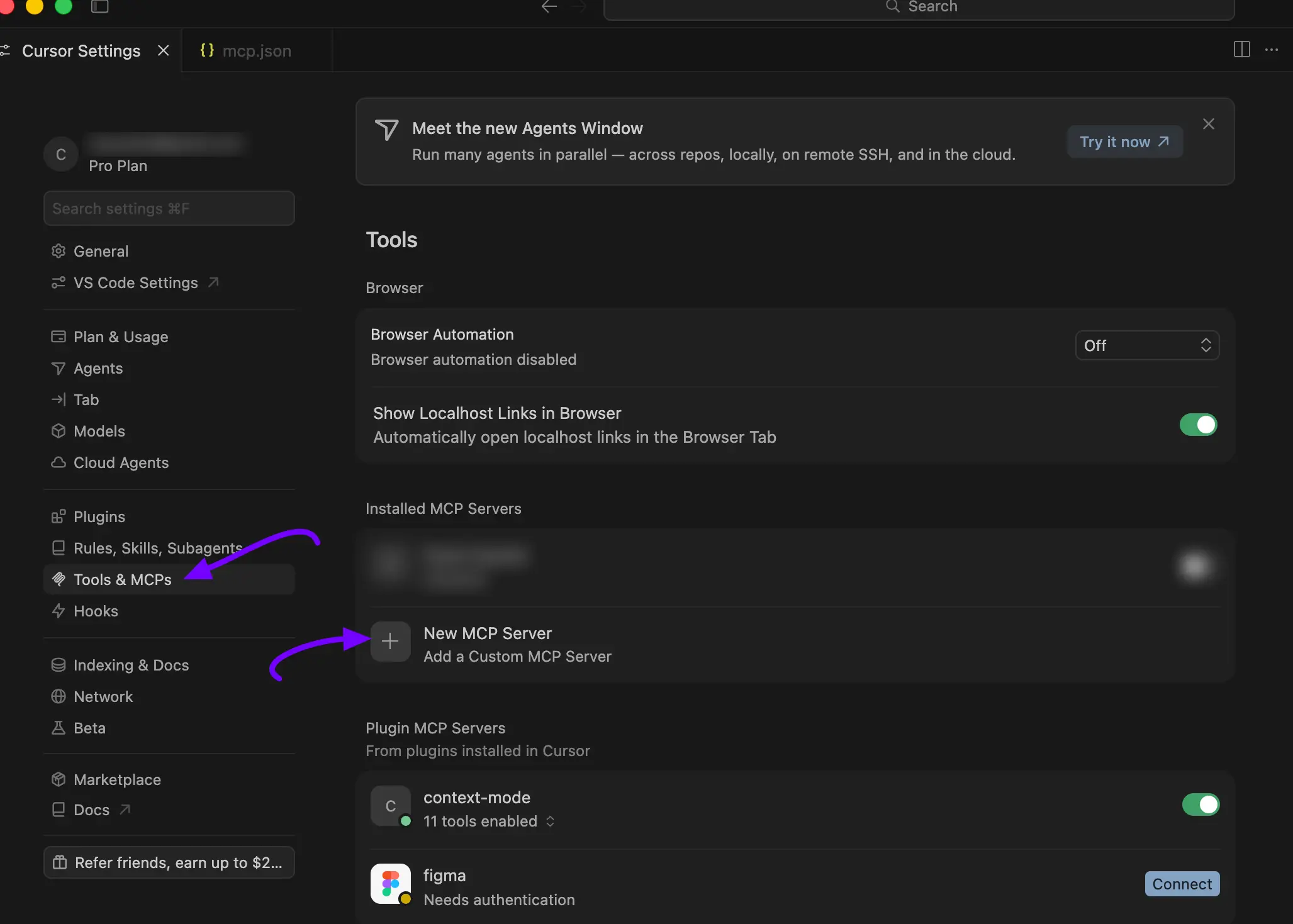The width and height of the screenshot is (1293, 924).
Task: Click the top Search bar
Action: click(919, 7)
